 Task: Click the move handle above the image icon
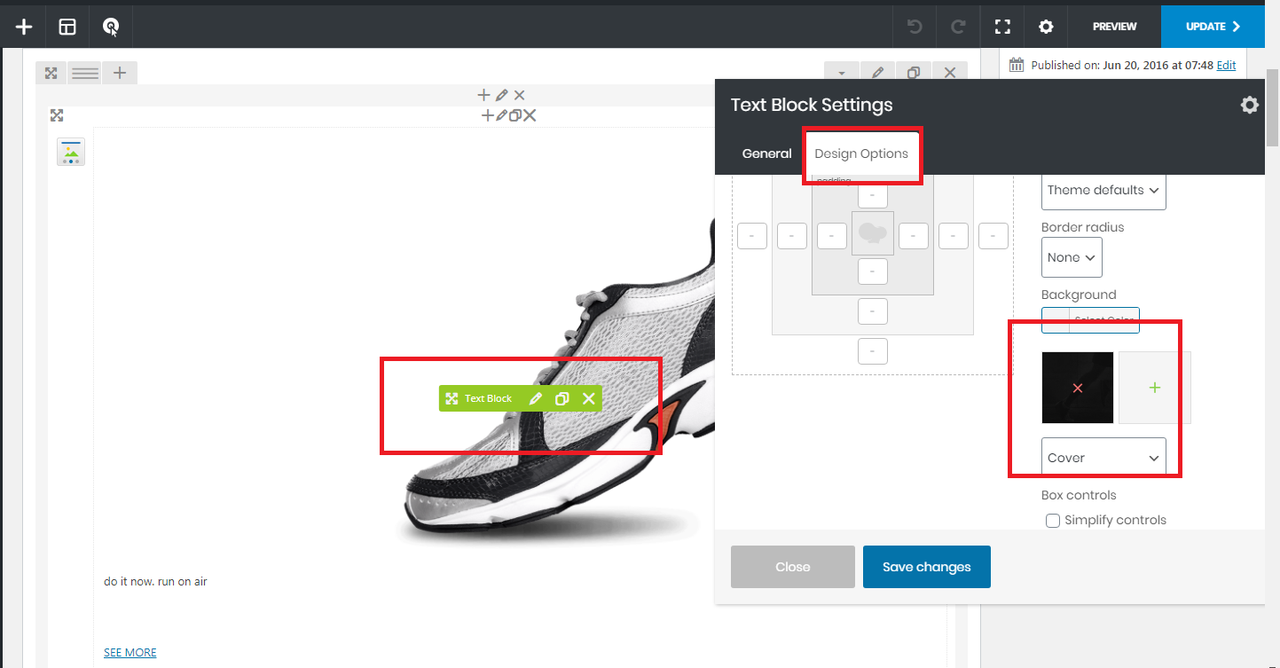[x=57, y=116]
